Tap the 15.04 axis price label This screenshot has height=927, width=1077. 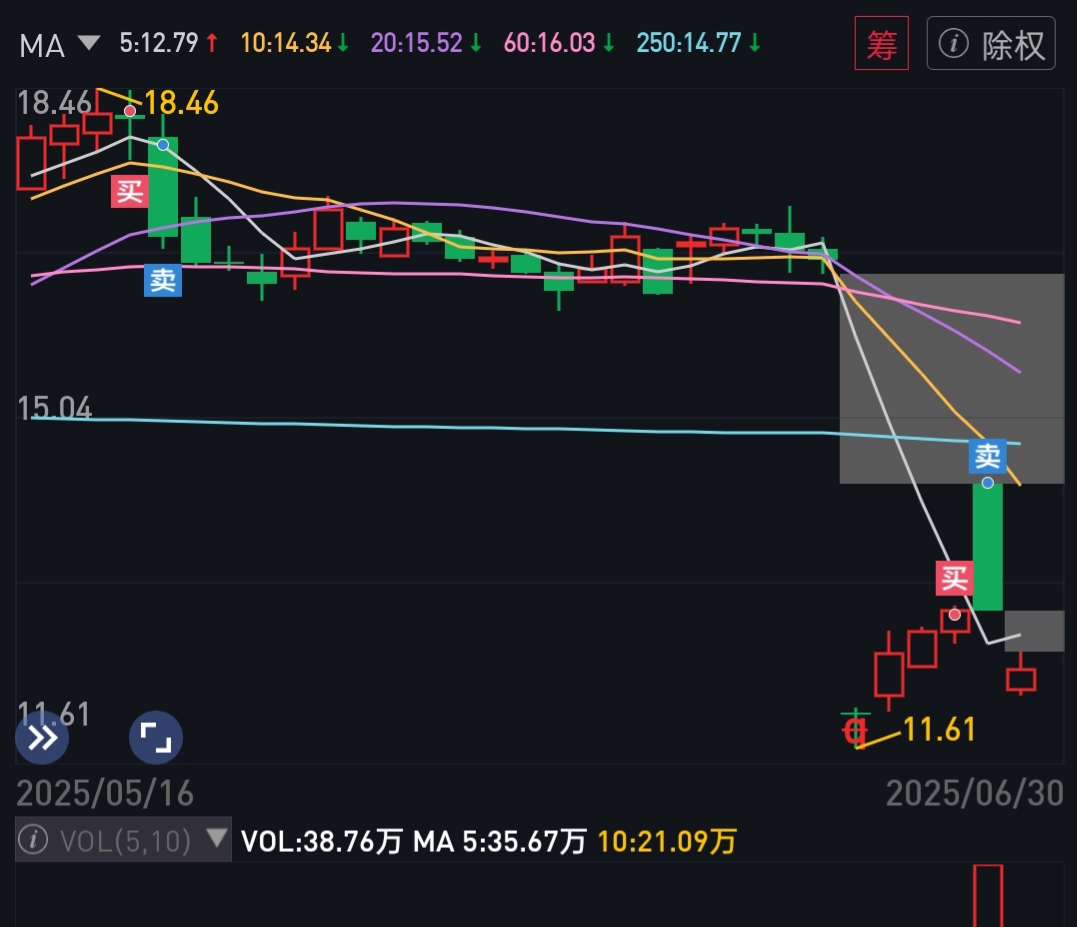54,408
